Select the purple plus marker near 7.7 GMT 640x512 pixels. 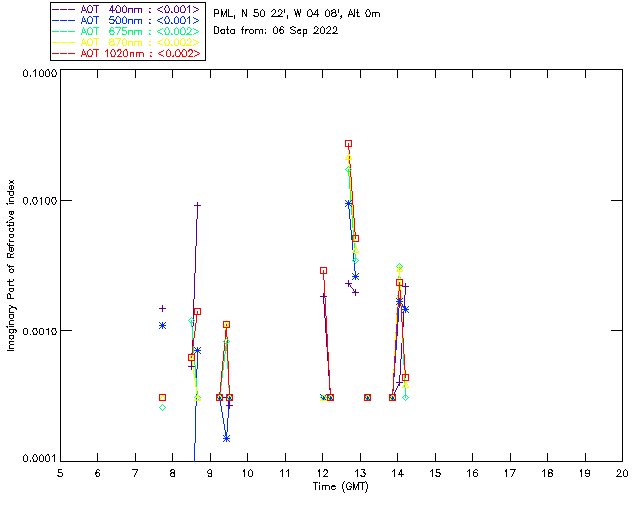(x=162, y=308)
